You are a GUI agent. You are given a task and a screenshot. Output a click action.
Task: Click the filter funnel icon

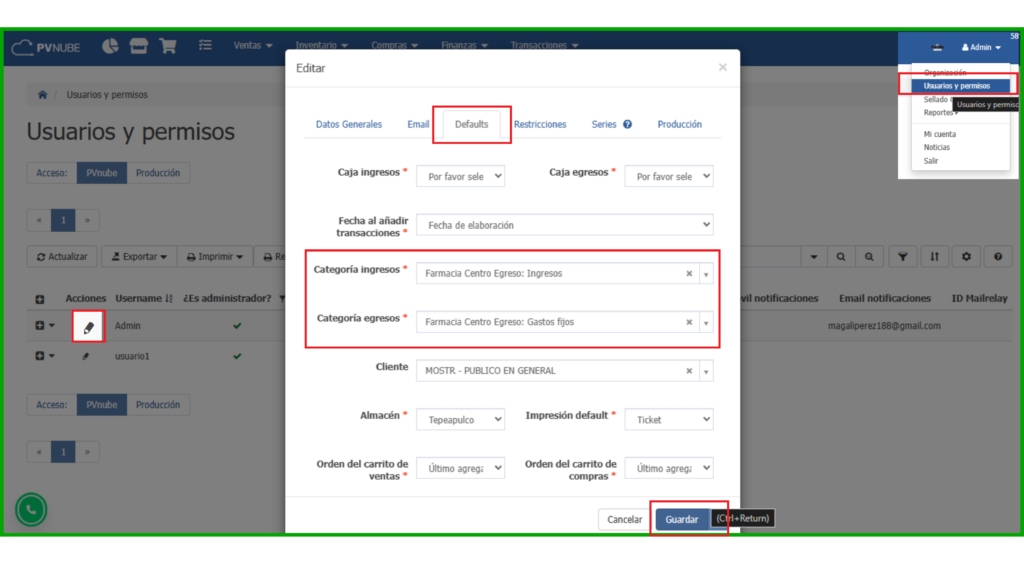pos(903,257)
